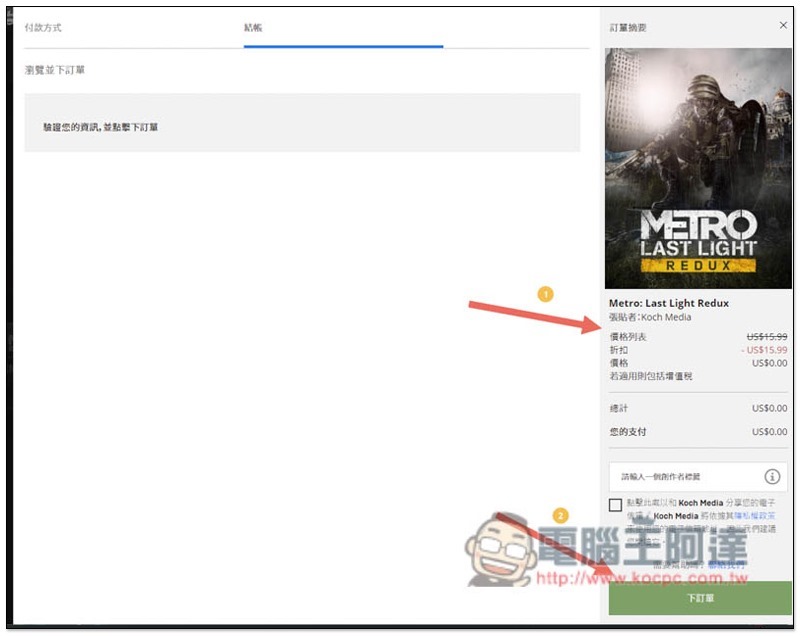This screenshot has width=800, height=636.
Task: Click the 聯絡我們 help link
Action: (726, 564)
